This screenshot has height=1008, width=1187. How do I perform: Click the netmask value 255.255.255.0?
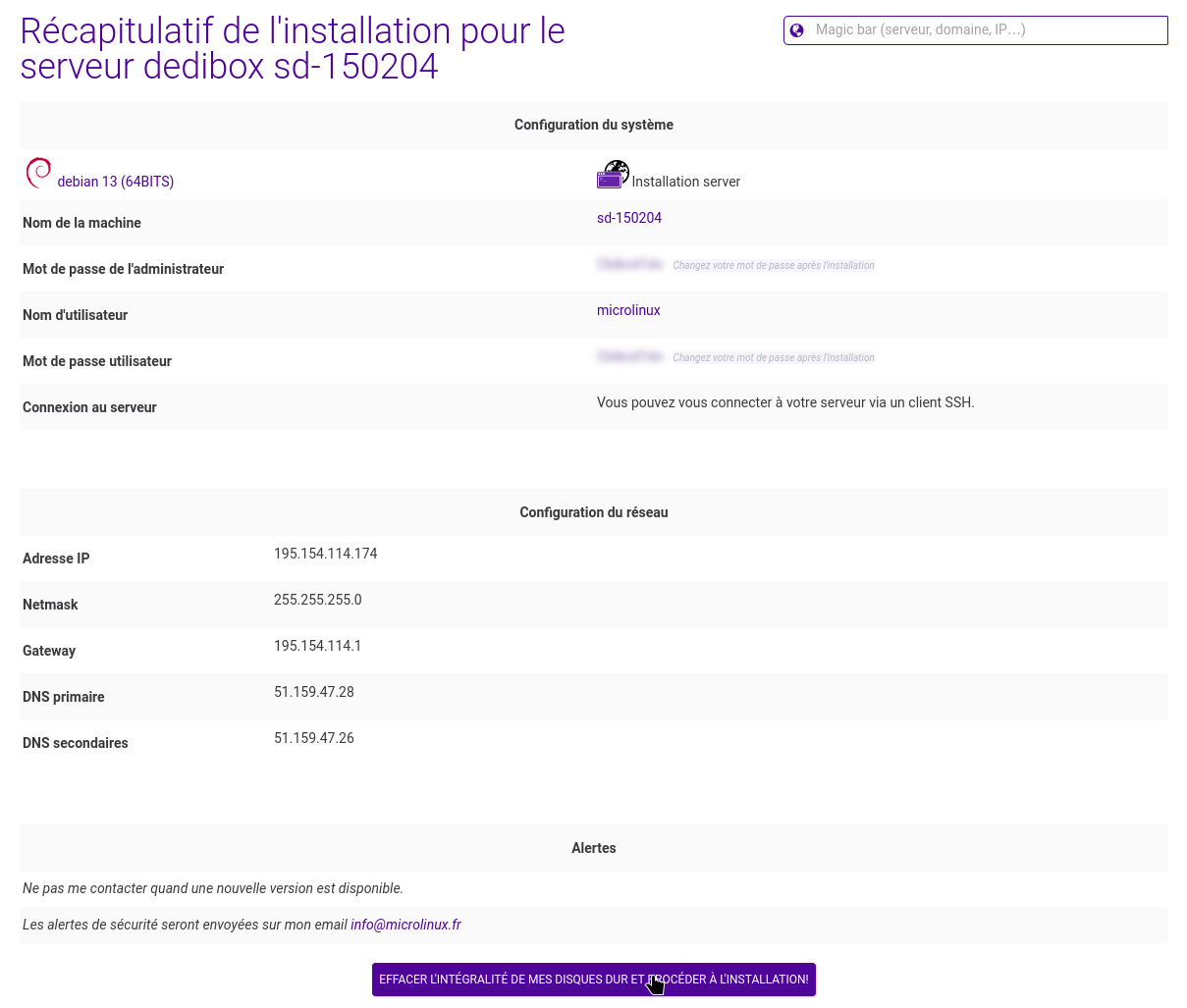(317, 600)
